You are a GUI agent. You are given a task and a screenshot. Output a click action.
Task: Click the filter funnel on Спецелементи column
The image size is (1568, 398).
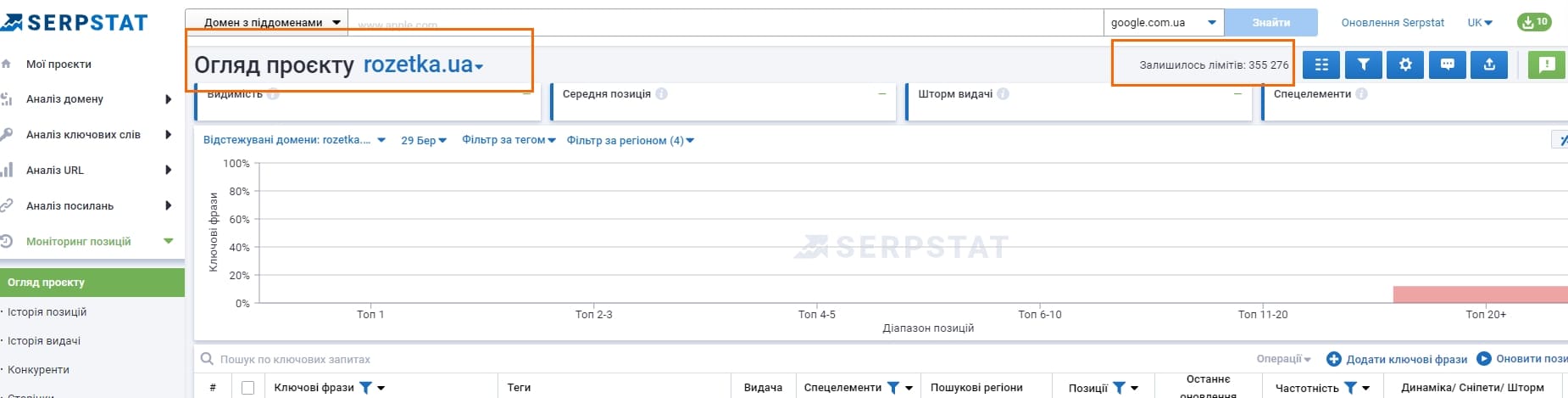pyautogui.click(x=892, y=388)
